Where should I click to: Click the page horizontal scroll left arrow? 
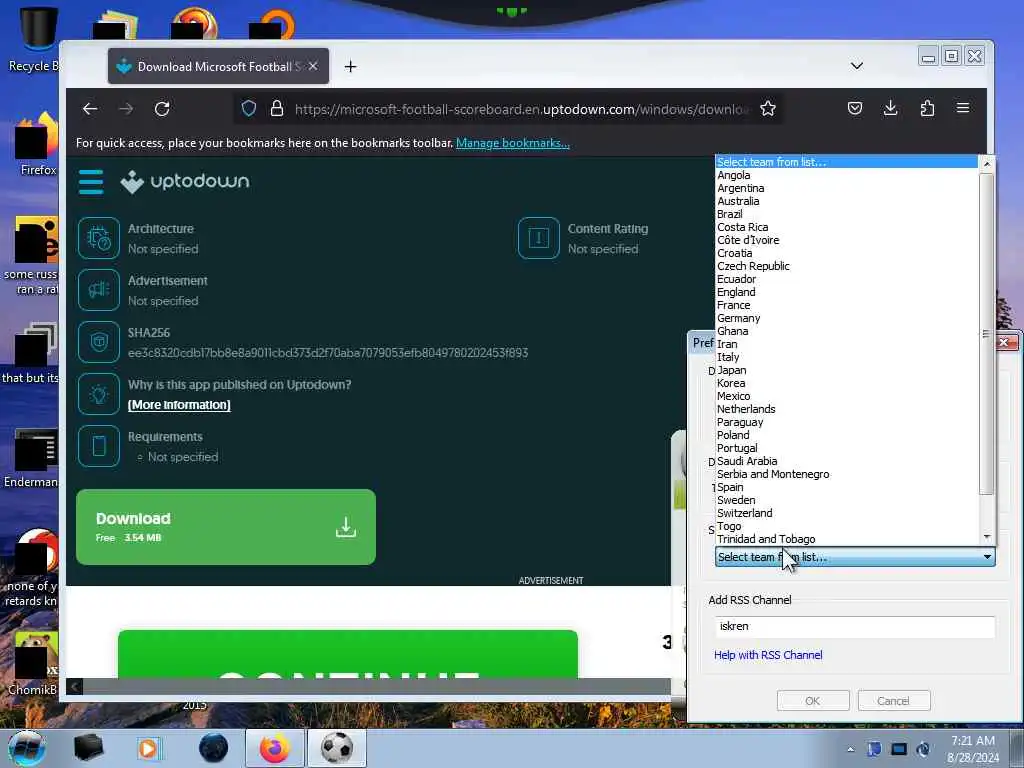(x=74, y=686)
